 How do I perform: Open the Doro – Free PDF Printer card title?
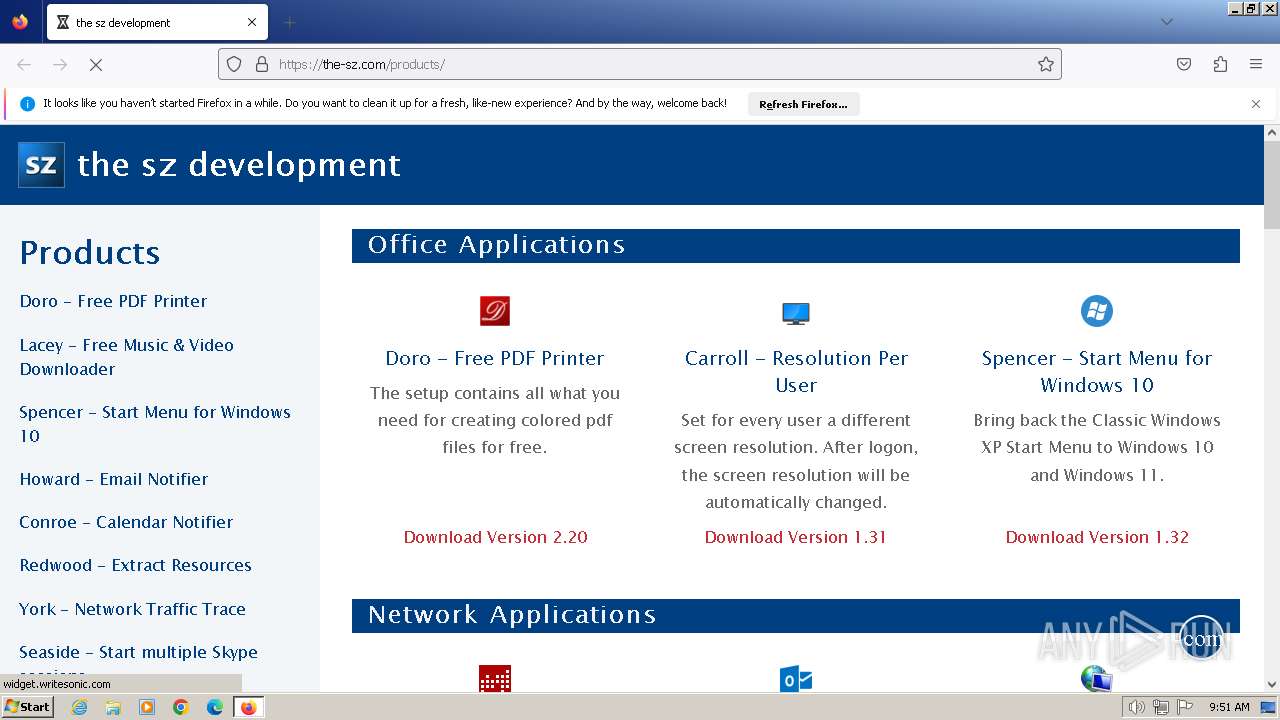(495, 358)
